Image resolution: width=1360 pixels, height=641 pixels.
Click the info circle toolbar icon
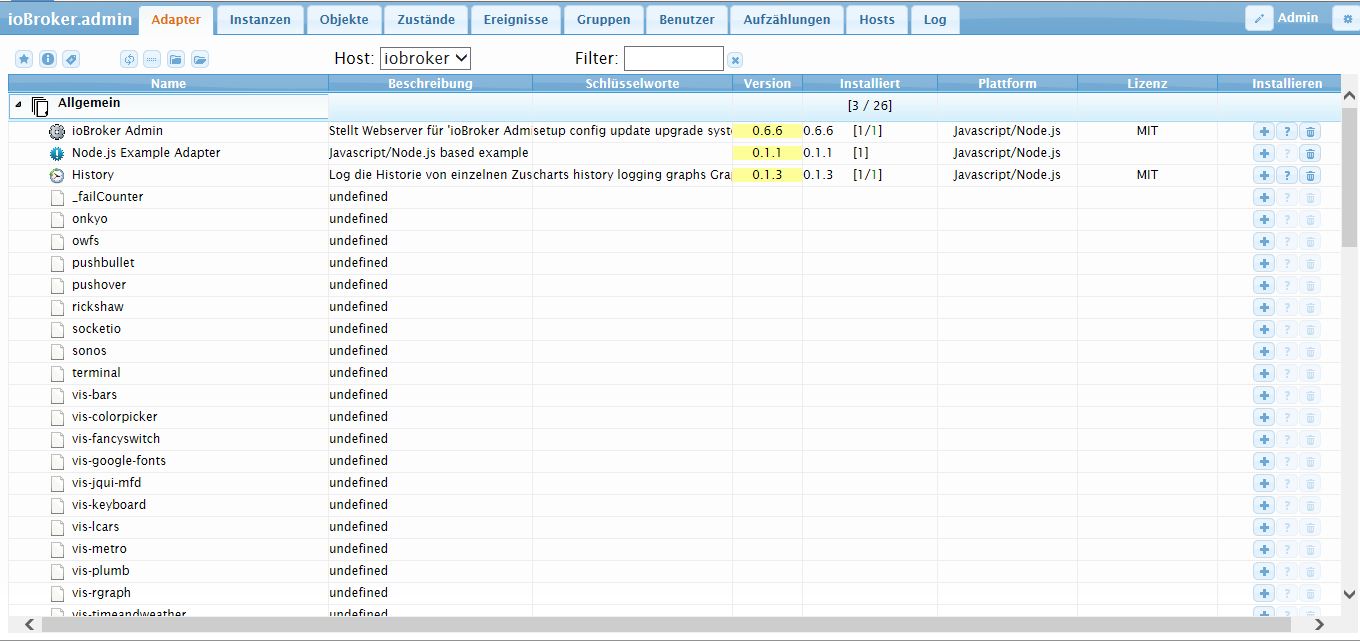pyautogui.click(x=47, y=60)
